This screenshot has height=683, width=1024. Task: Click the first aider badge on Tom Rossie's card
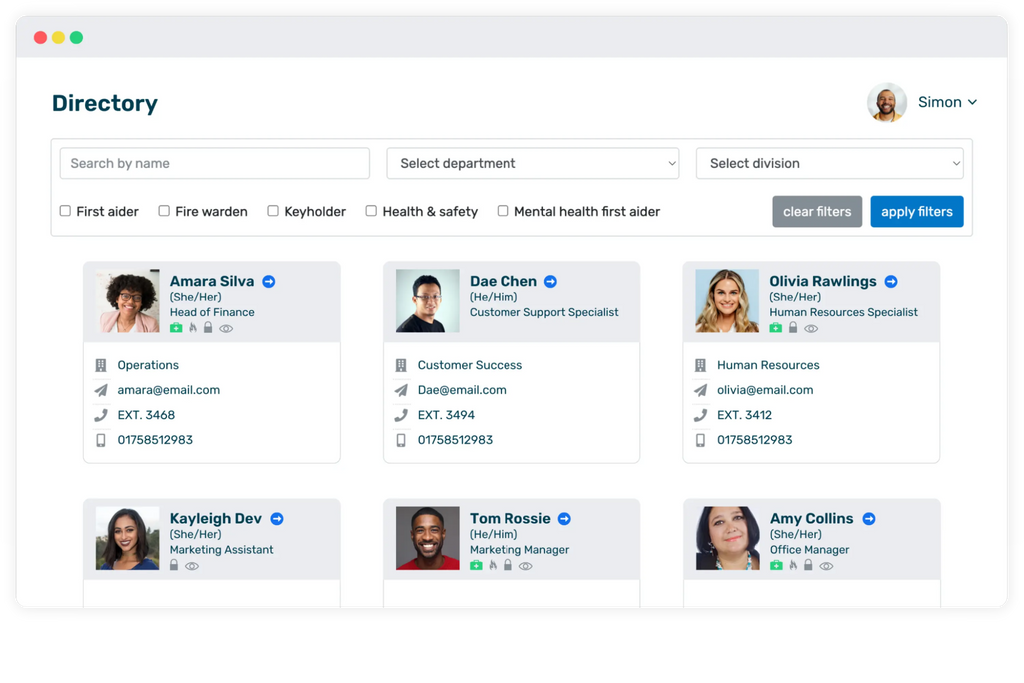476,566
